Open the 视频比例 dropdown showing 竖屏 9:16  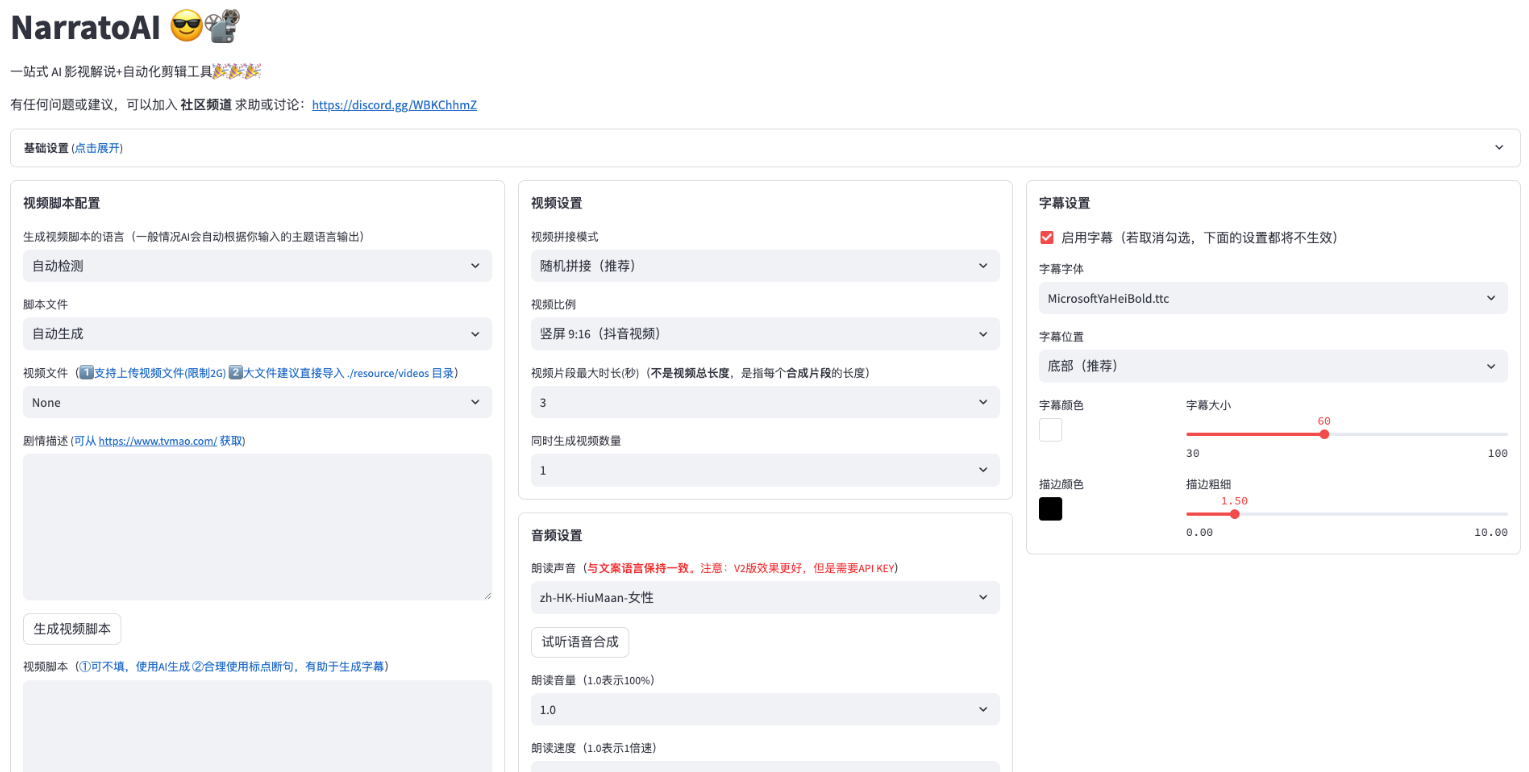click(765, 334)
